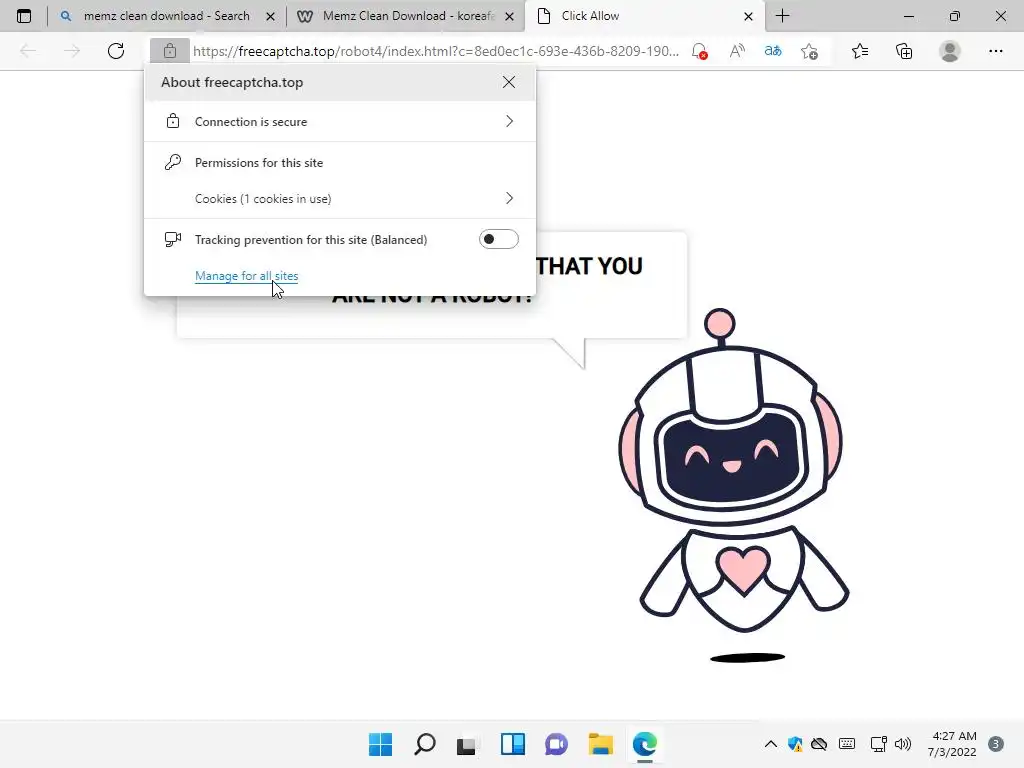
Task: Open Settings and more ellipsis menu
Action: coord(995,51)
